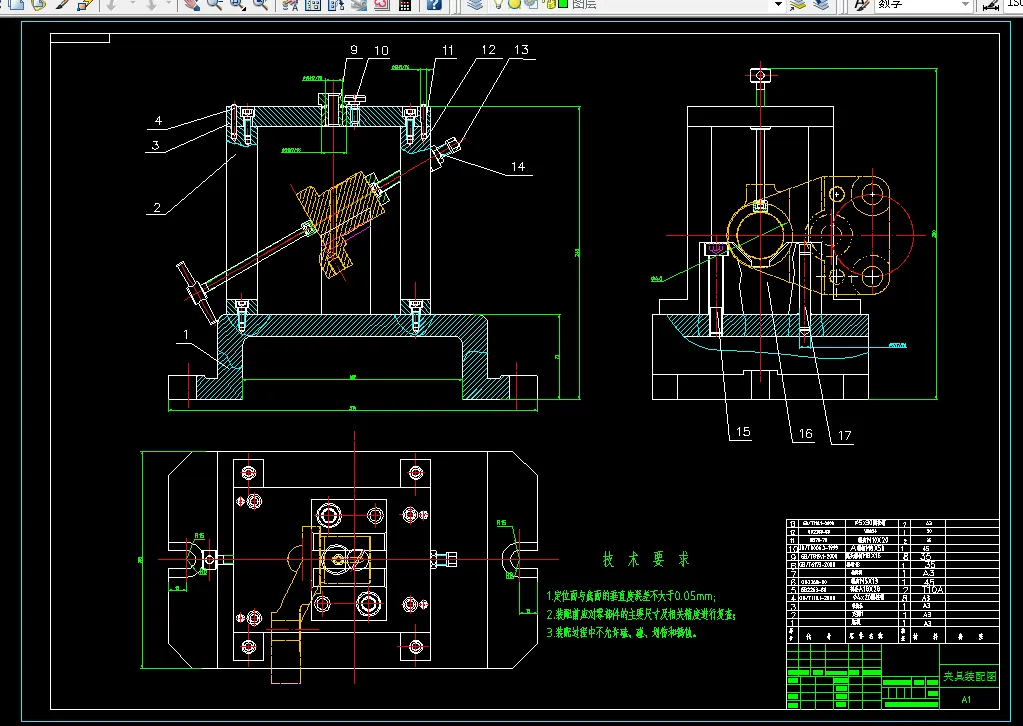Select the Pan hand tool
Image resolution: width=1023 pixels, height=726 pixels.
(x=190, y=4)
